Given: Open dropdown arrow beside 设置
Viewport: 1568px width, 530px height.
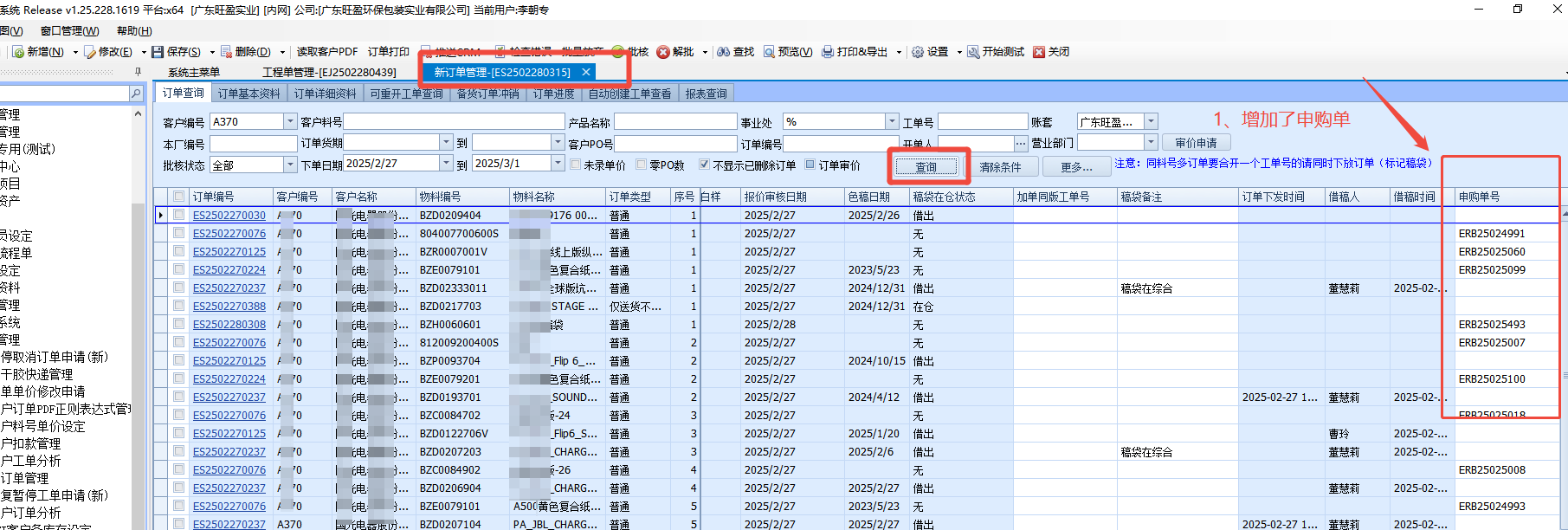Looking at the screenshot, I should (x=959, y=52).
